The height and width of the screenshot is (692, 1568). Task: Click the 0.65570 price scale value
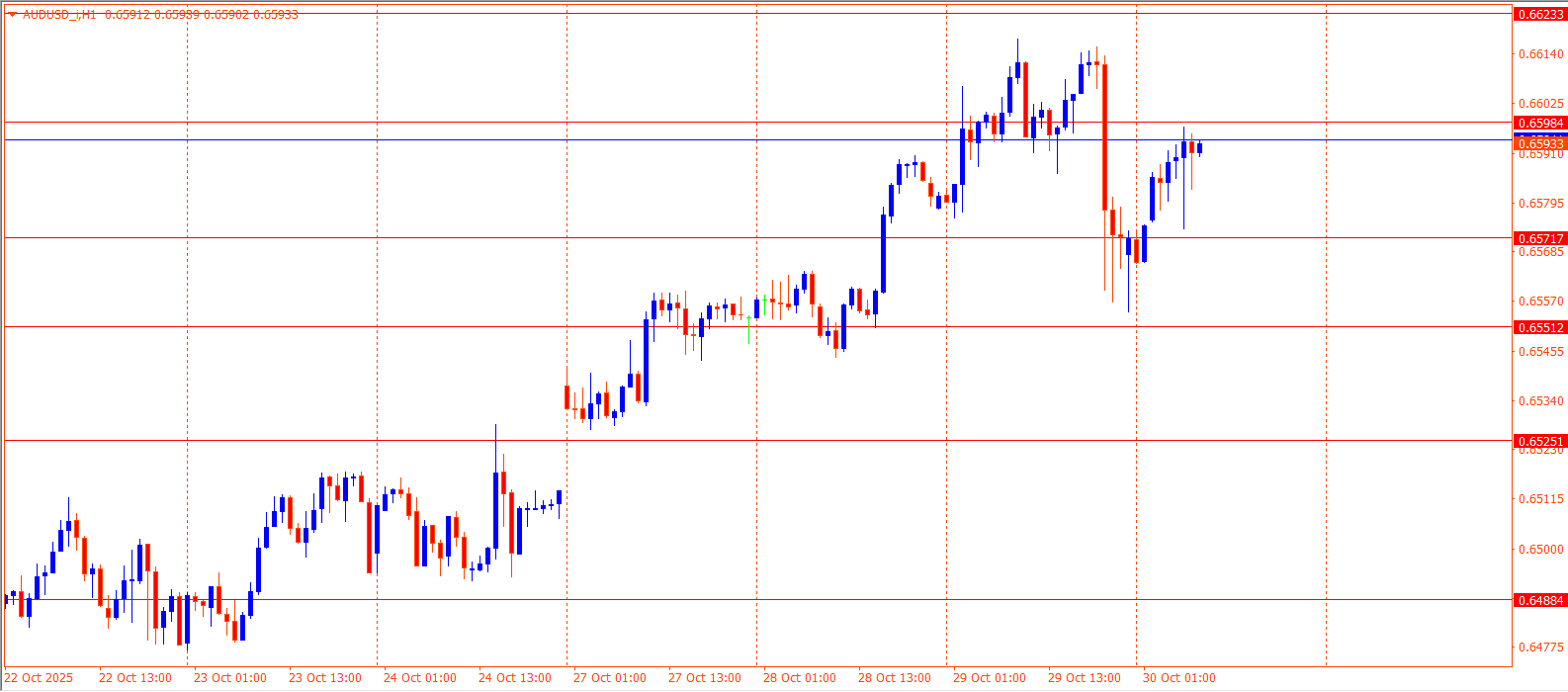point(1540,302)
